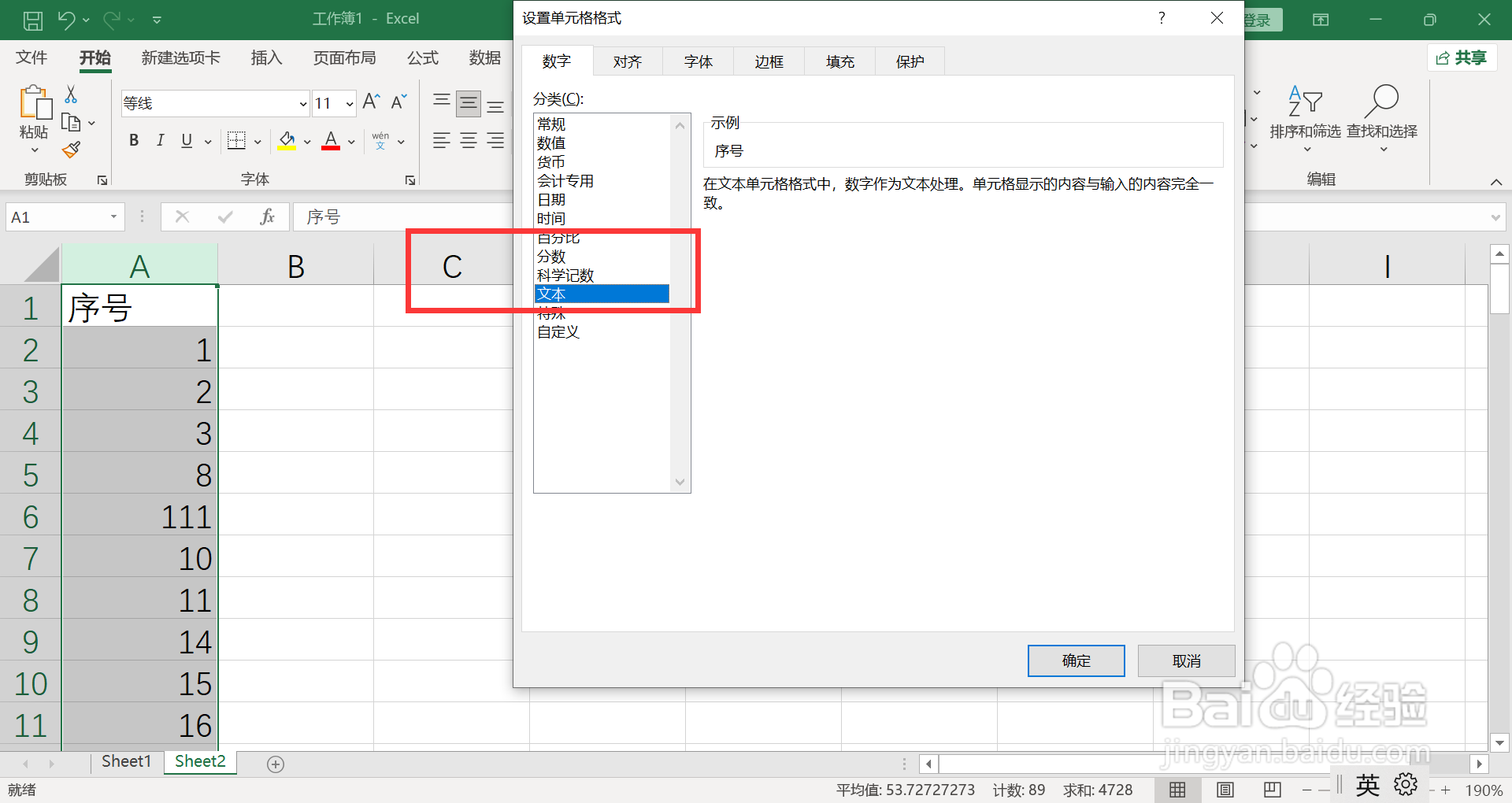Apply italic formatting
This screenshot has height=803, width=1512.
pos(160,140)
